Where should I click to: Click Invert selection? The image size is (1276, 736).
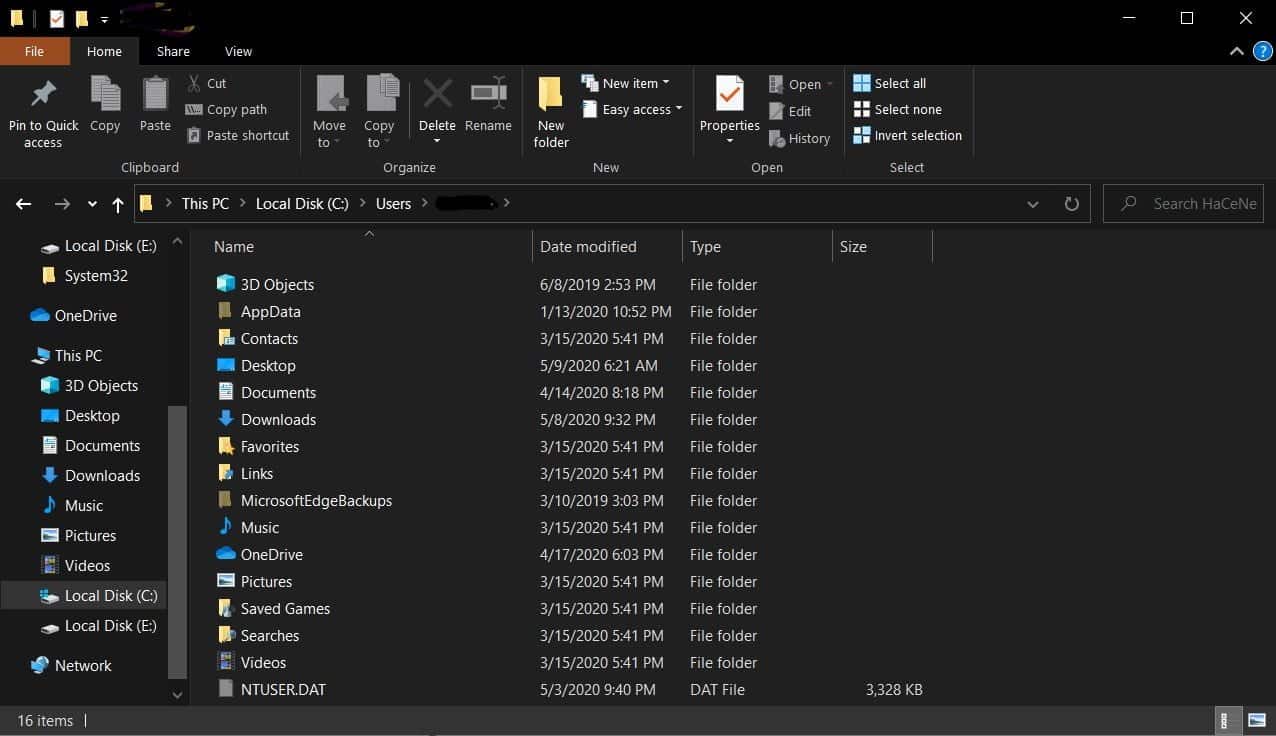point(908,135)
